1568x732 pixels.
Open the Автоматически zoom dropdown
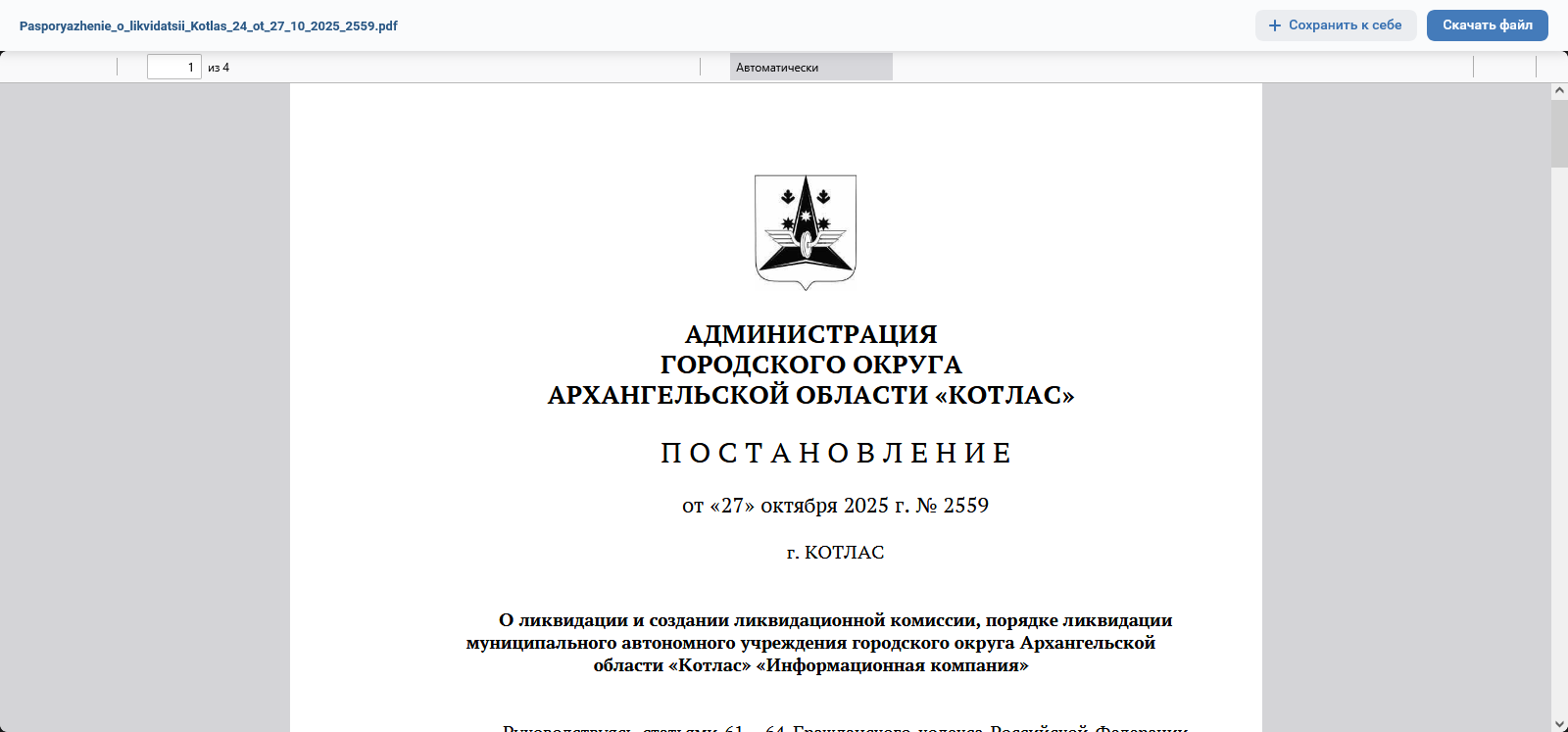point(810,68)
